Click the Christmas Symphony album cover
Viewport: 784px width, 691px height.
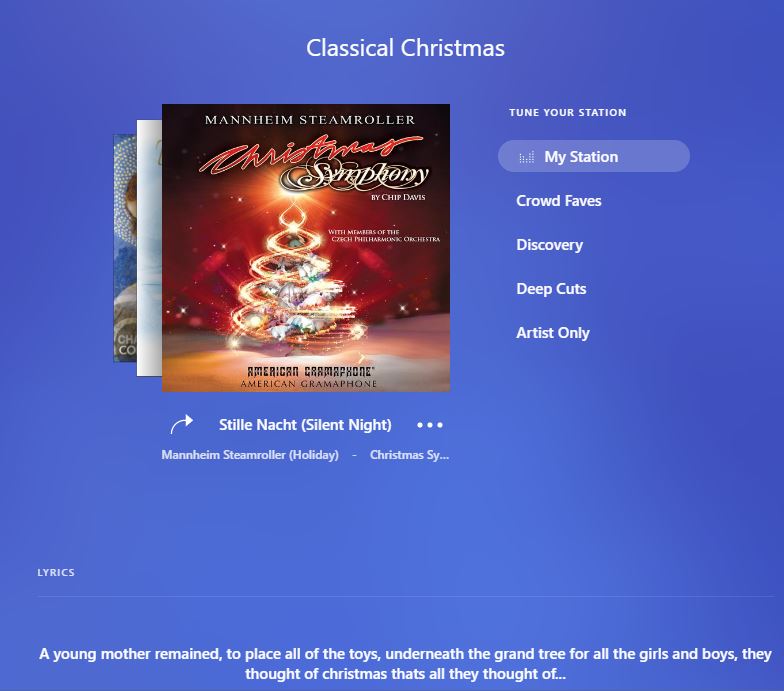point(306,248)
